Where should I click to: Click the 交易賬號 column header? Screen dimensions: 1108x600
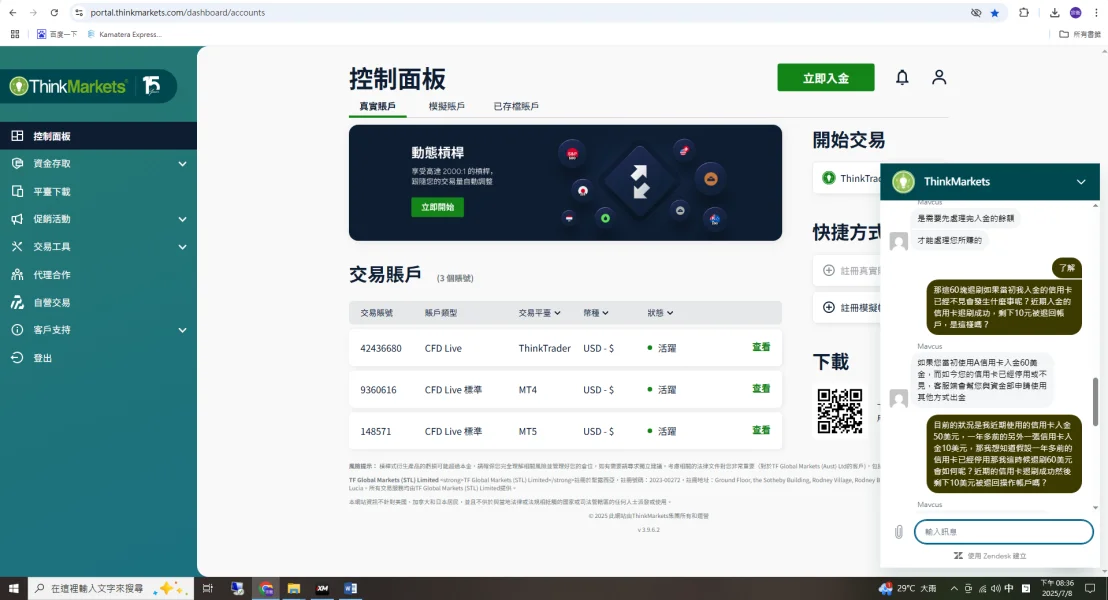click(x=377, y=312)
